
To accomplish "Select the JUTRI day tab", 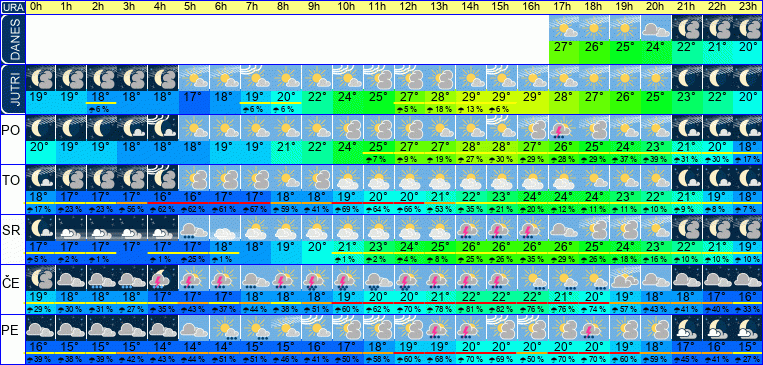I will pos(13,90).
